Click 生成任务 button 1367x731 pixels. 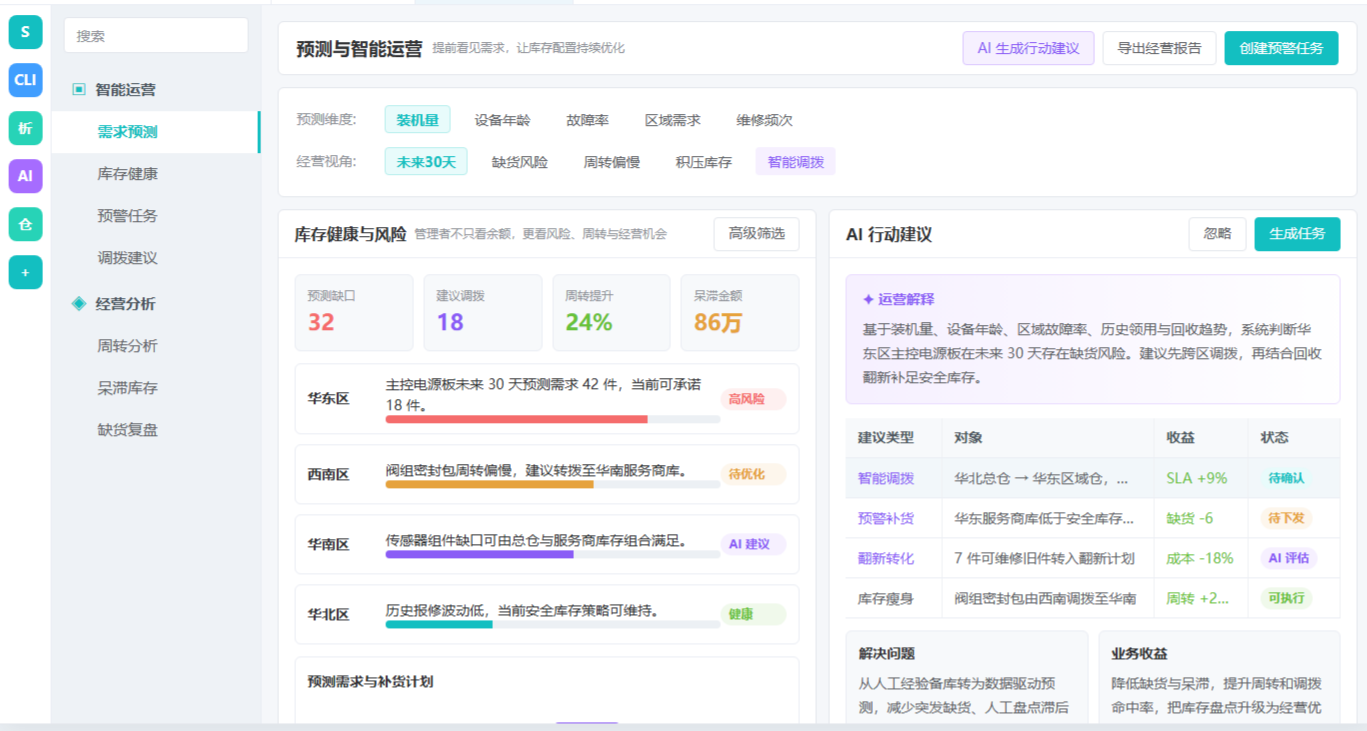point(1297,234)
